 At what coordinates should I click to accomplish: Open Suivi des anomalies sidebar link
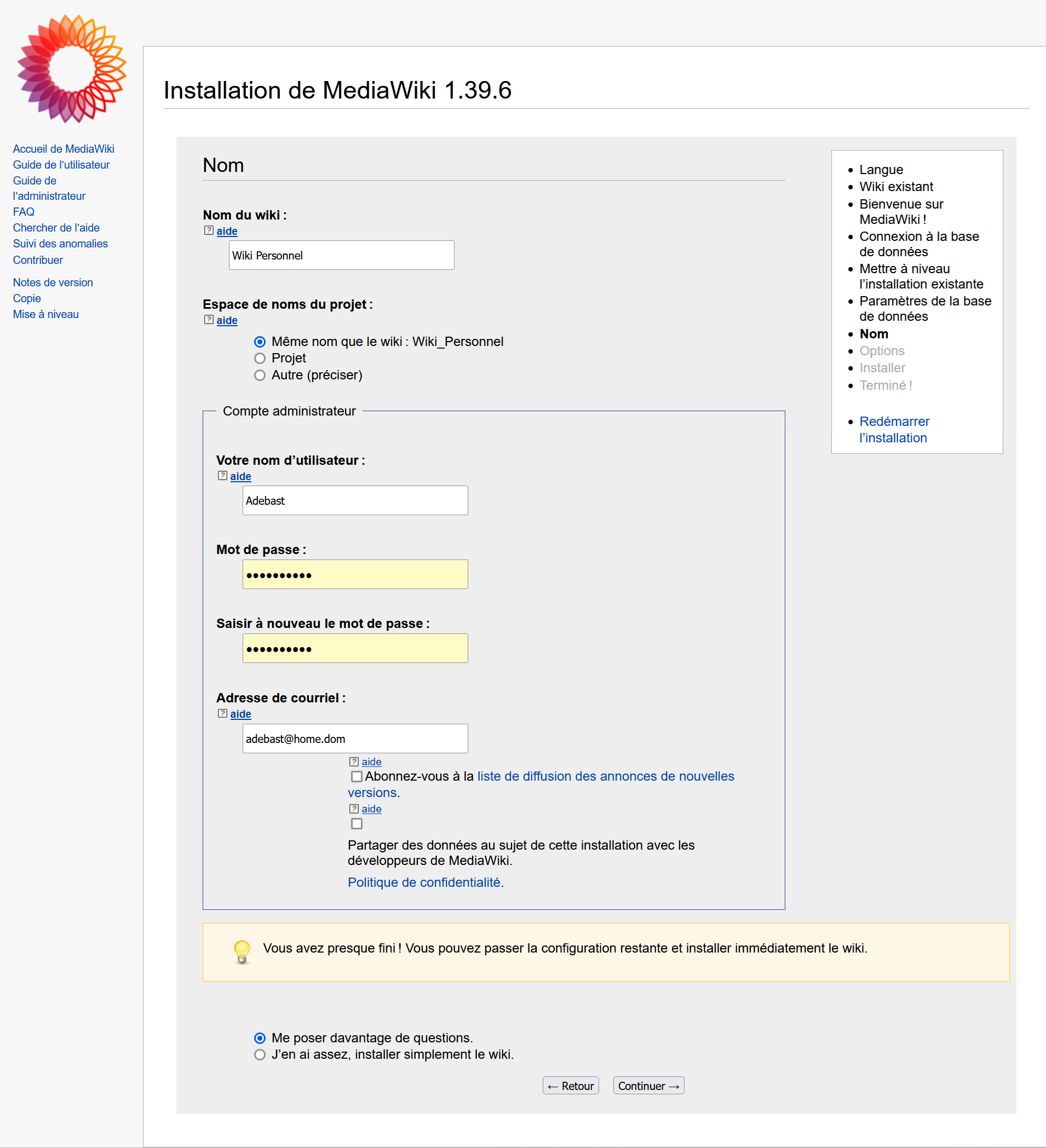(60, 244)
